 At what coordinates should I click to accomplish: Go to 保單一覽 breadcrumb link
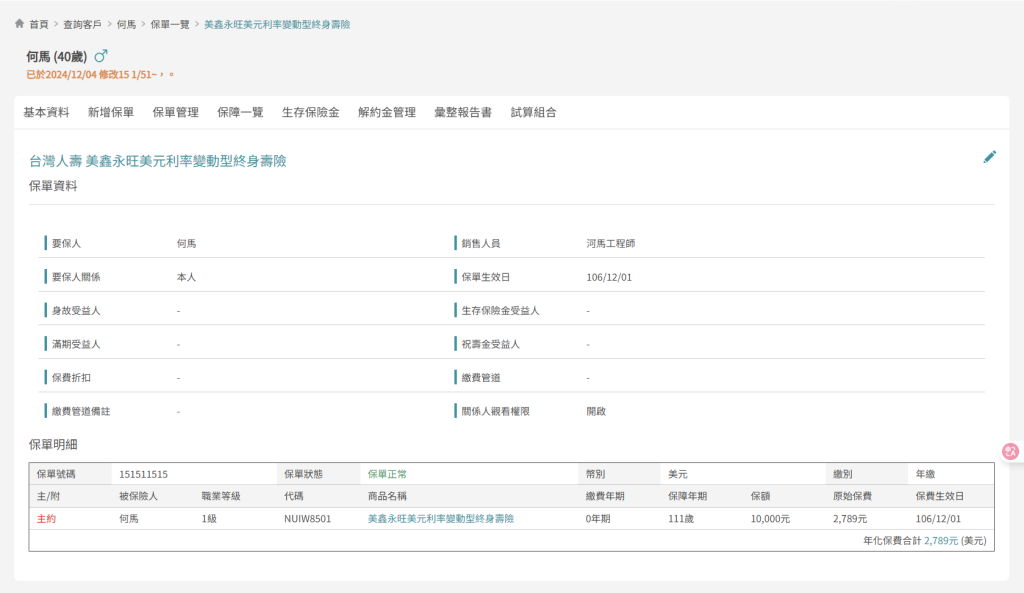[x=170, y=24]
